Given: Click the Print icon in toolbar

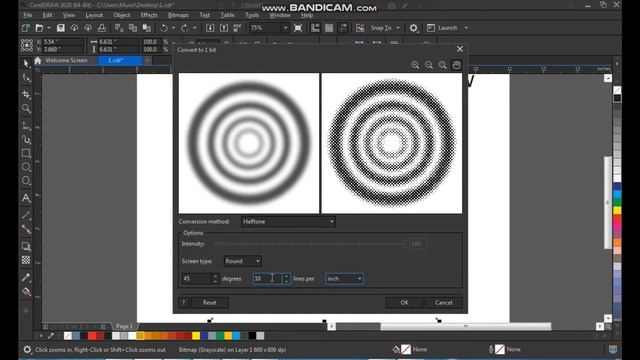Looking at the screenshot, I should 102,28.
